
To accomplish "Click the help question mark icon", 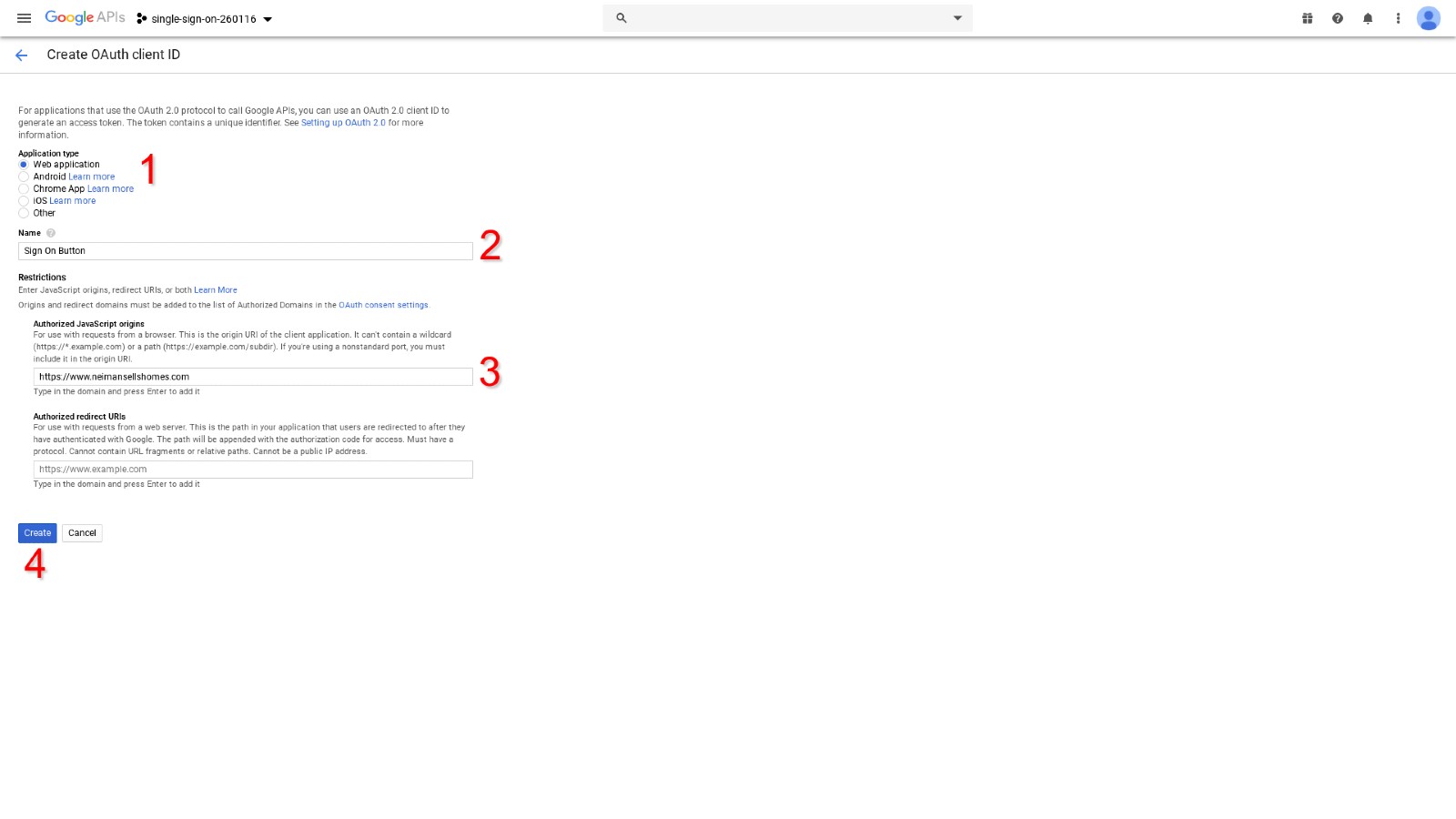I will (x=1337, y=17).
